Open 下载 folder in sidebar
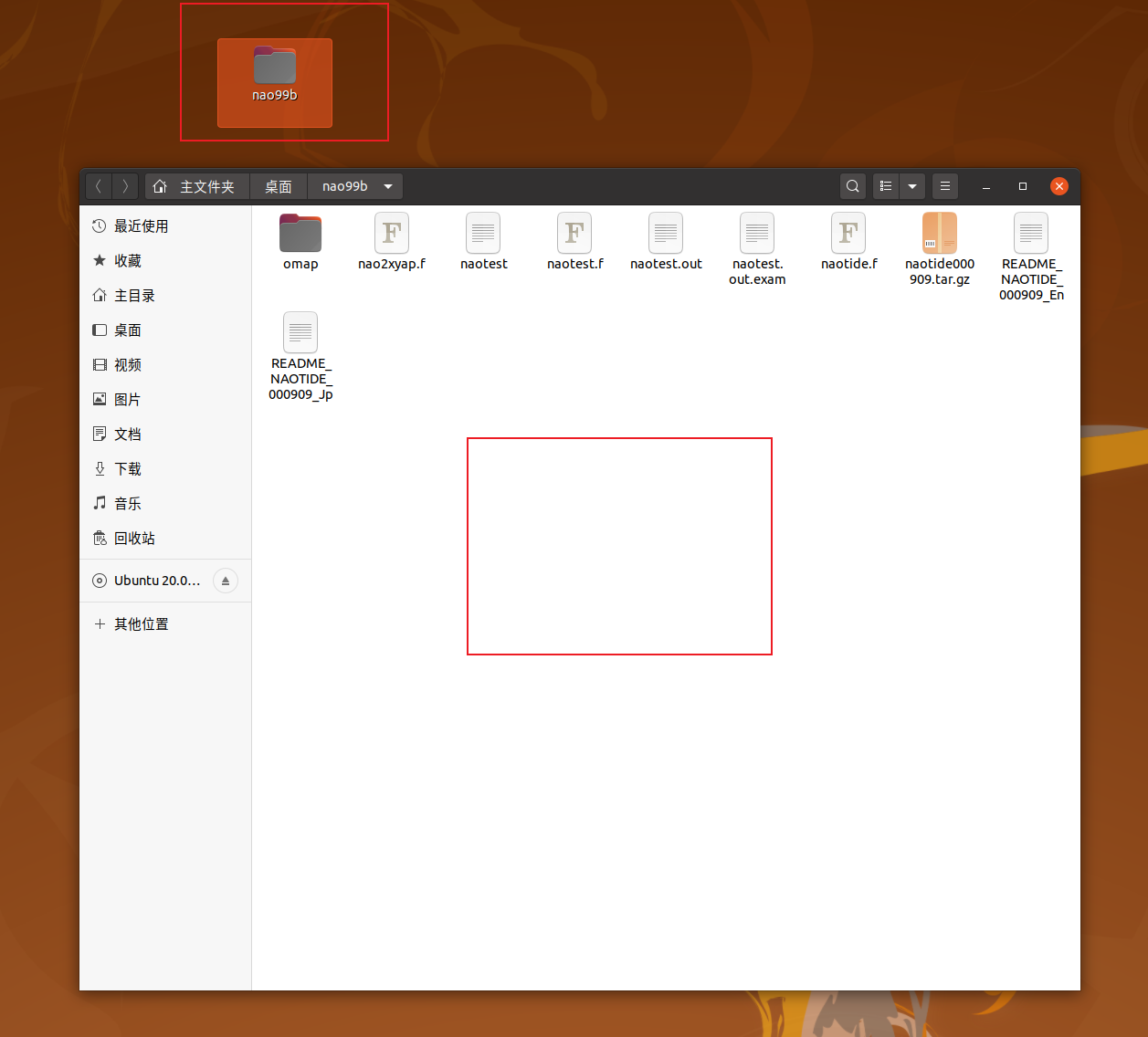 pos(165,469)
